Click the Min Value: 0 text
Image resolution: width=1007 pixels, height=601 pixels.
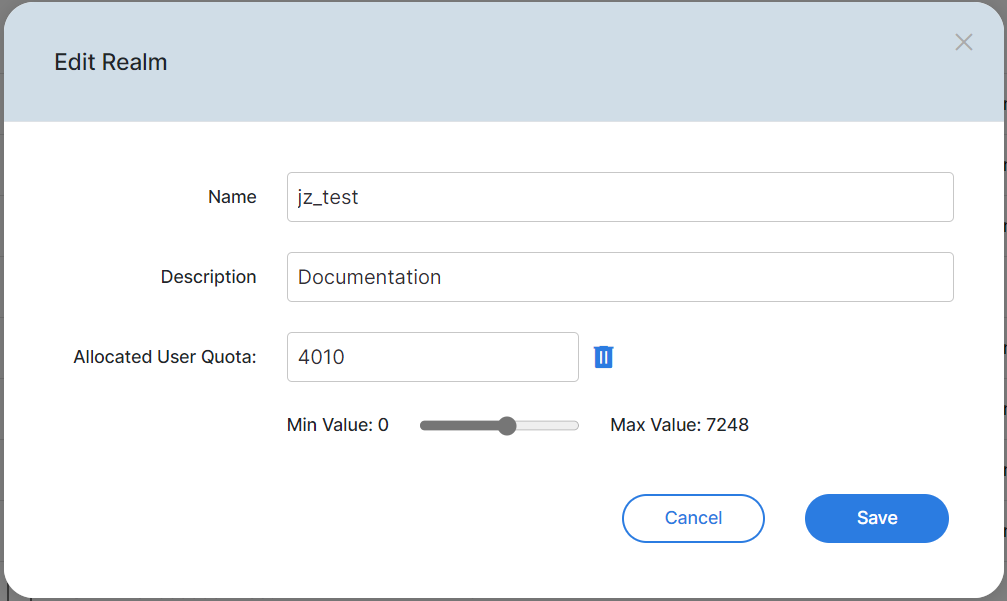click(x=337, y=425)
